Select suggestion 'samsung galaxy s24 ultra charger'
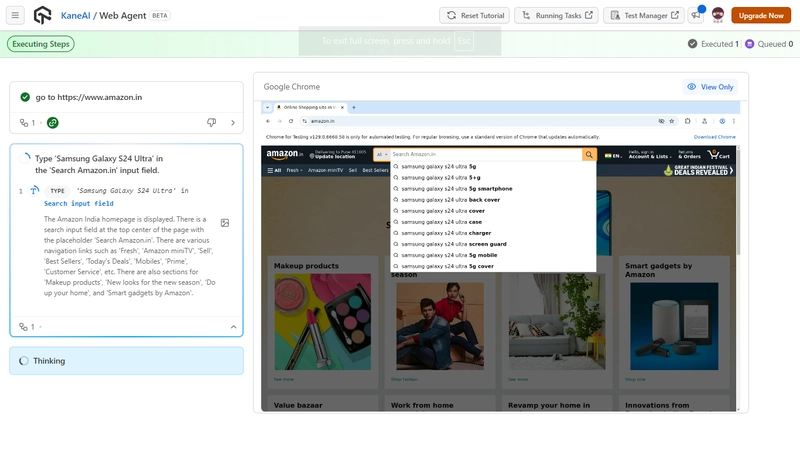The width and height of the screenshot is (800, 449). [x=493, y=233]
